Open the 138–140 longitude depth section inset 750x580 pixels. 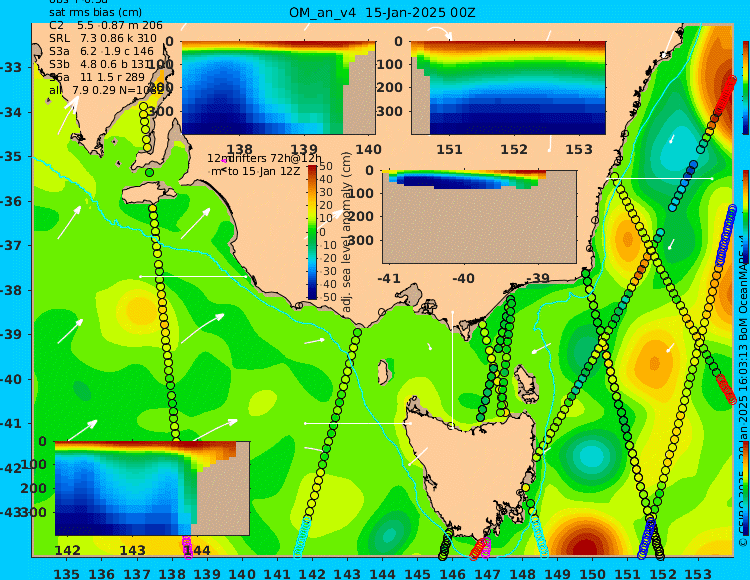pyautogui.click(x=278, y=88)
